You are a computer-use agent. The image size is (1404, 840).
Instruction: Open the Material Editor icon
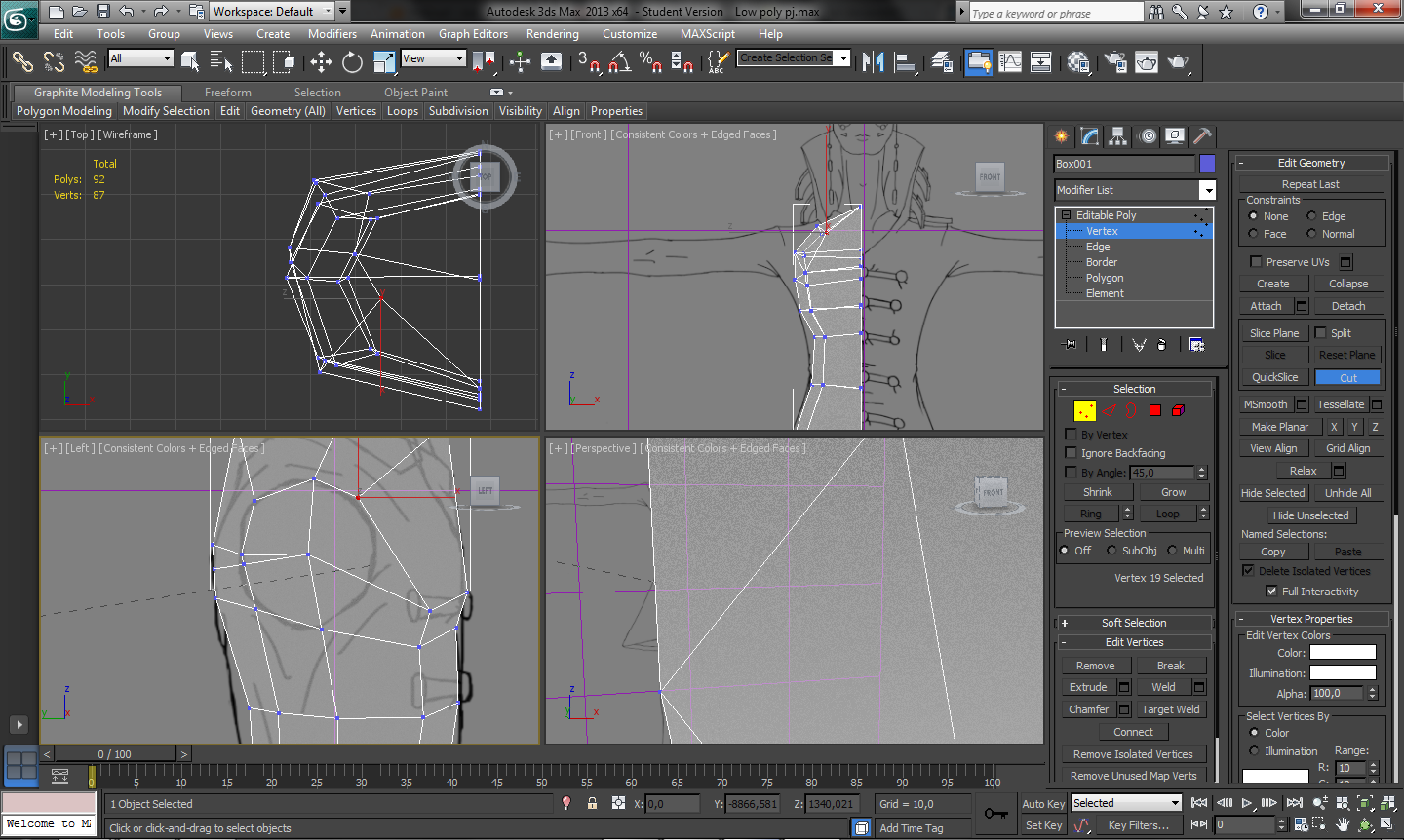1078,62
